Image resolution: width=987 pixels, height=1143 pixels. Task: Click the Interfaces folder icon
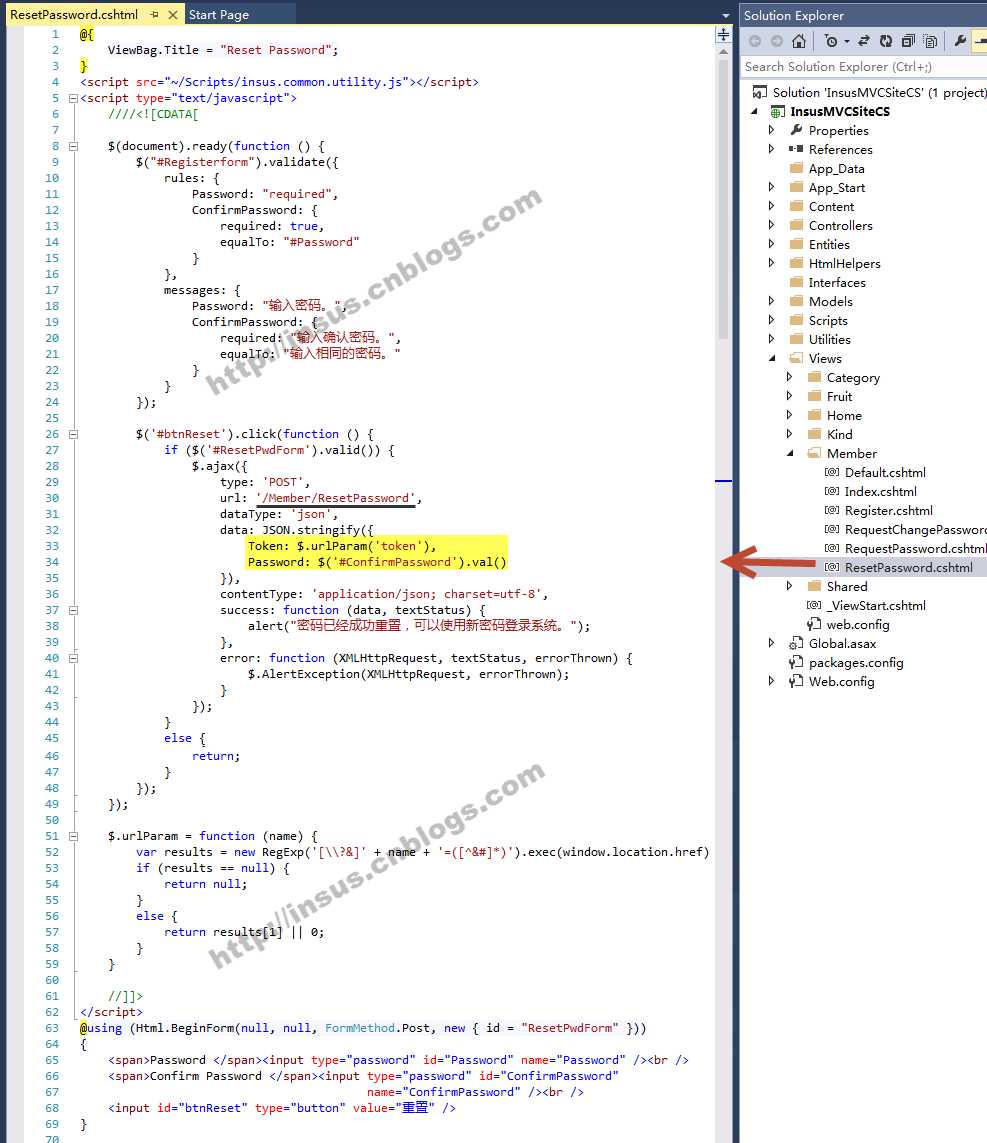(x=796, y=282)
